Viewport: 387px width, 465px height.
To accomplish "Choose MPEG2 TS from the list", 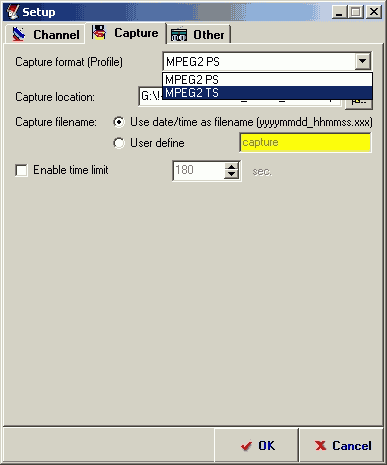I will (267, 93).
